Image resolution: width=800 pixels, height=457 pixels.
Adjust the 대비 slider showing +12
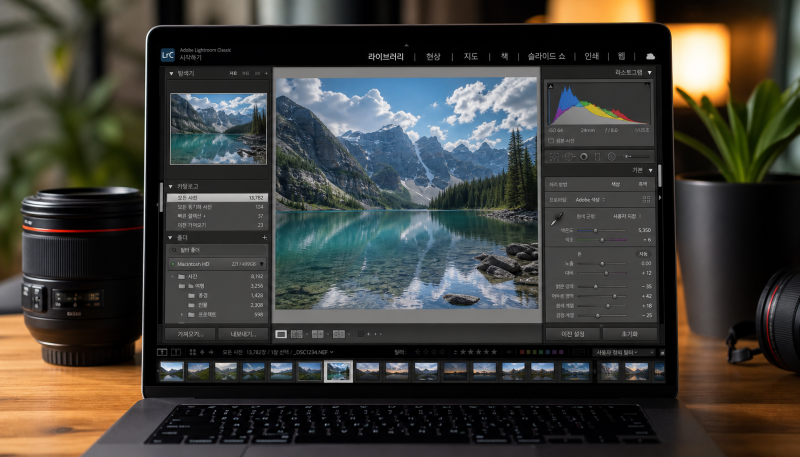coord(606,273)
